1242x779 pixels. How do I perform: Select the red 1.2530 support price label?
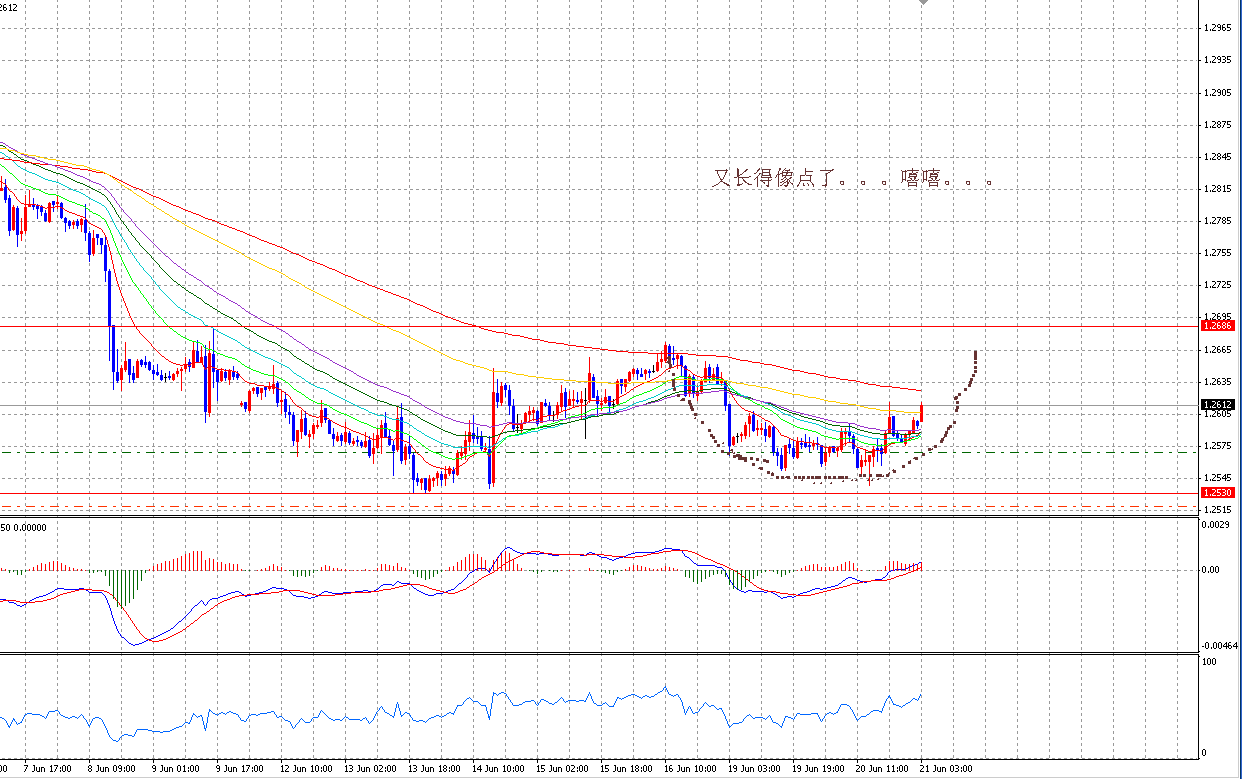pos(1218,492)
